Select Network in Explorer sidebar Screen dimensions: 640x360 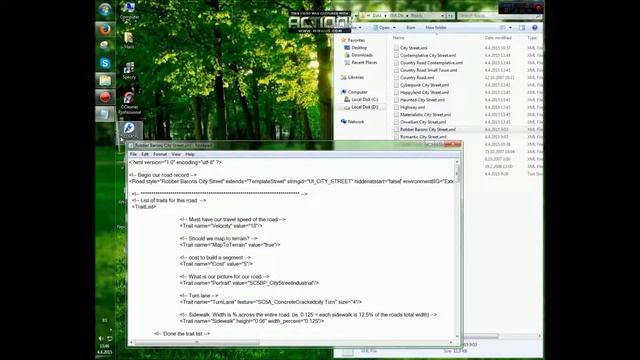click(x=356, y=122)
